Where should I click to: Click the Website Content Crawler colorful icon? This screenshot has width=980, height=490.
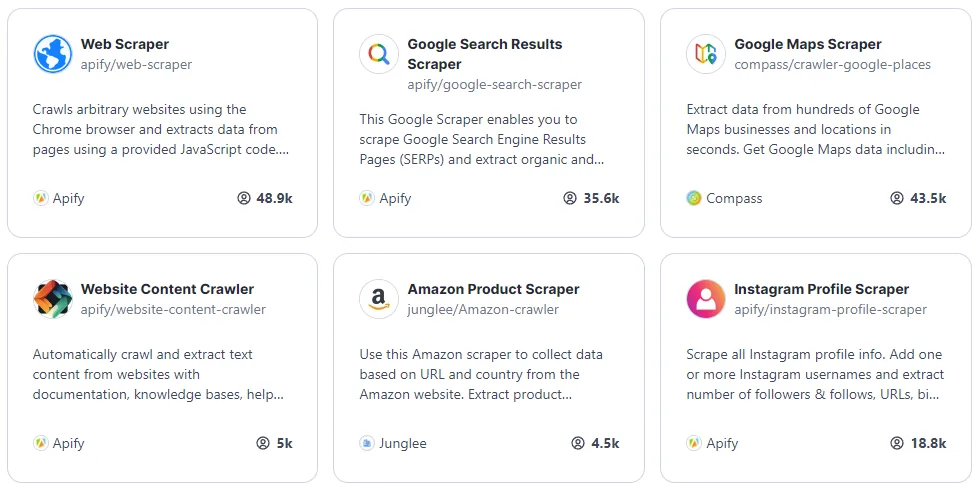52,299
